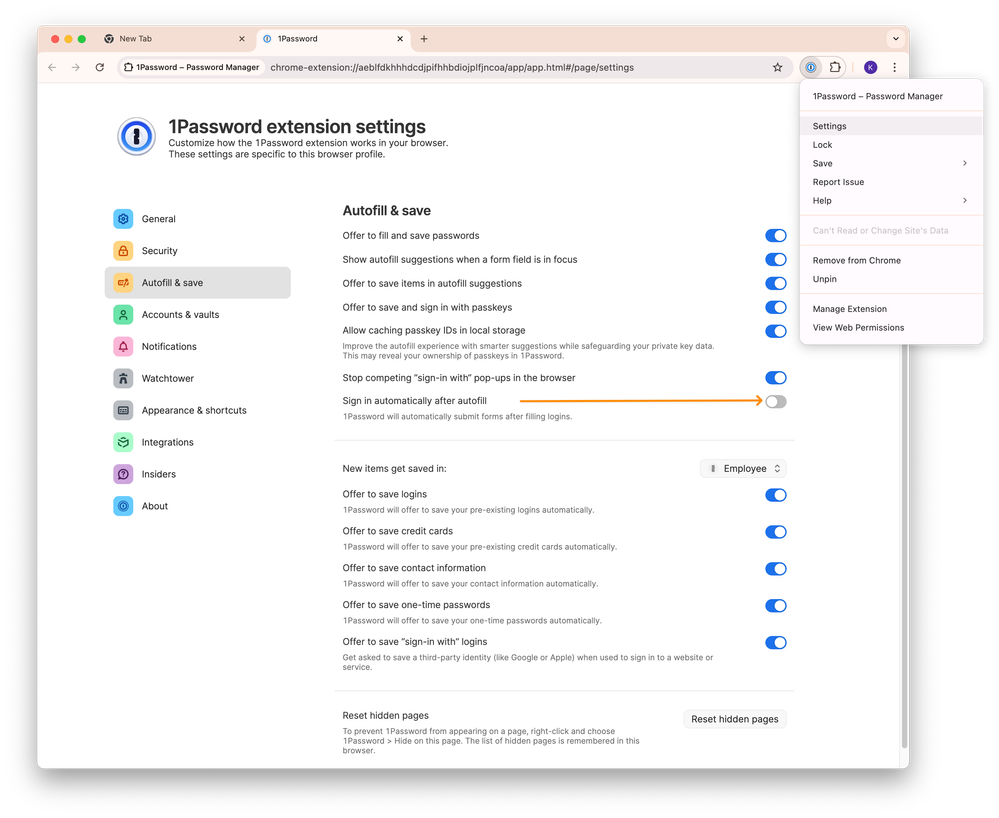The height and width of the screenshot is (818, 999).
Task: Reload the page
Action: tap(99, 67)
